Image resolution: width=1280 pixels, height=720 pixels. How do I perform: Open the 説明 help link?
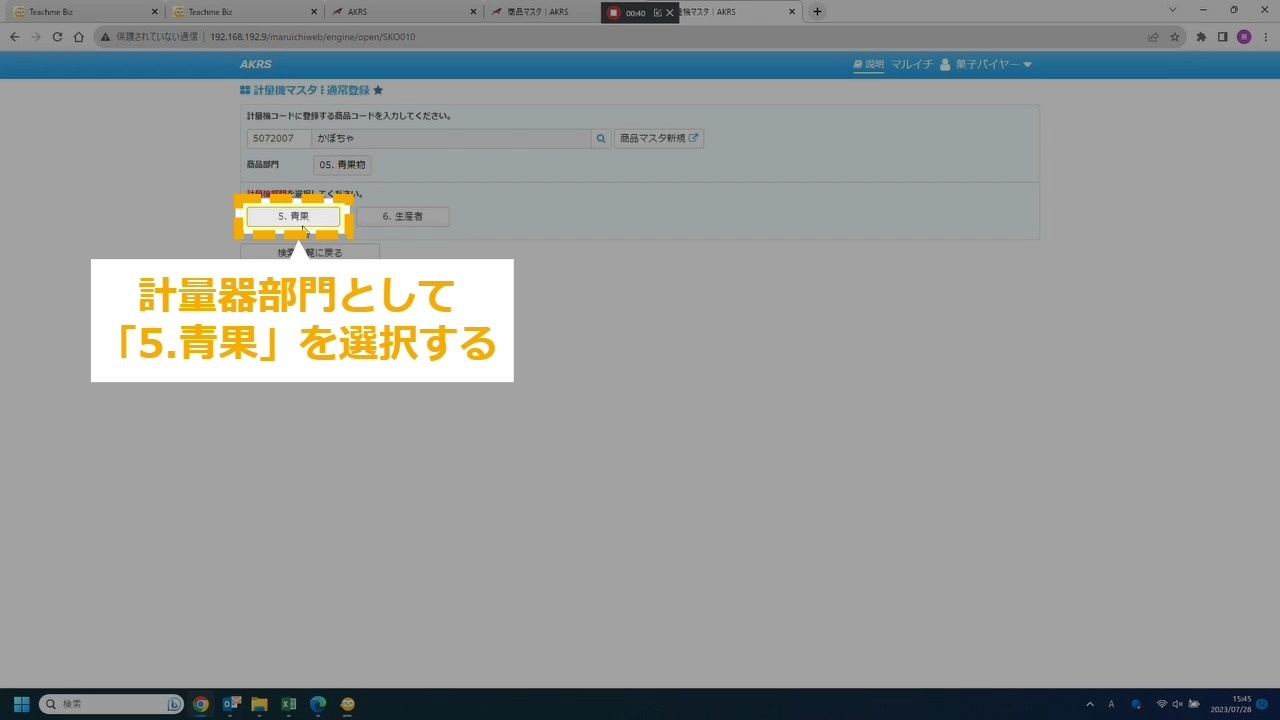coord(868,65)
